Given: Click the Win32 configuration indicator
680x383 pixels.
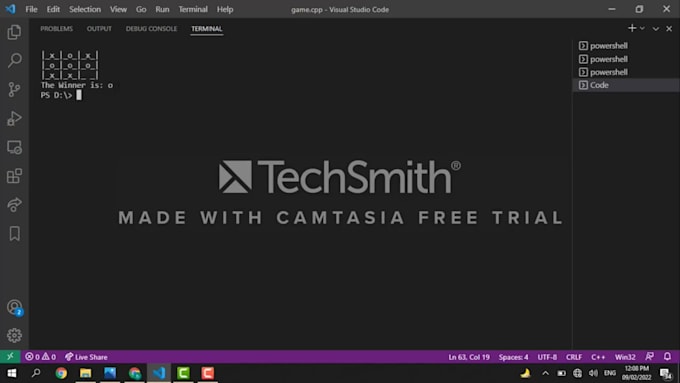Looking at the screenshot, I should (x=625, y=357).
